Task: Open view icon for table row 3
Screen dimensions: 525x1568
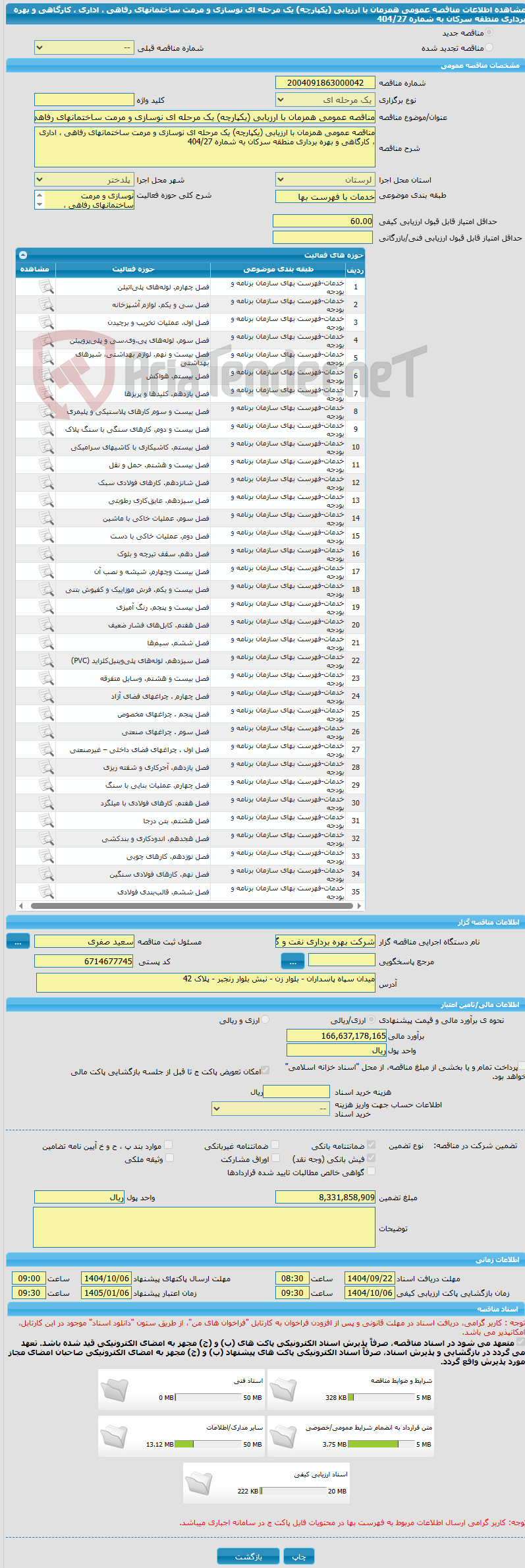Action: [46, 322]
